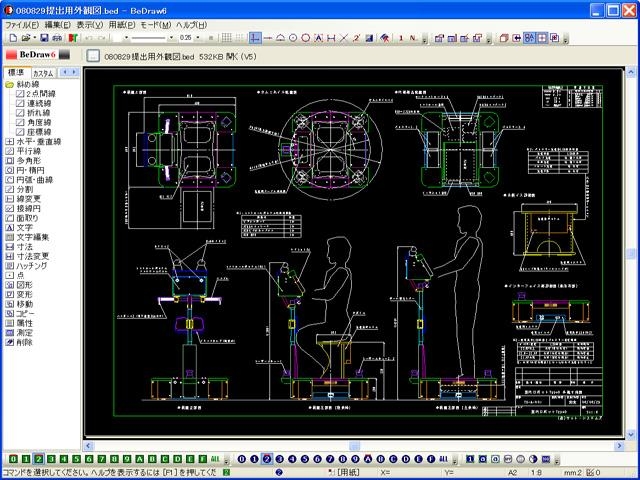Toggle green layer 1 button
This screenshot has height=480, width=640.
pos(26,460)
